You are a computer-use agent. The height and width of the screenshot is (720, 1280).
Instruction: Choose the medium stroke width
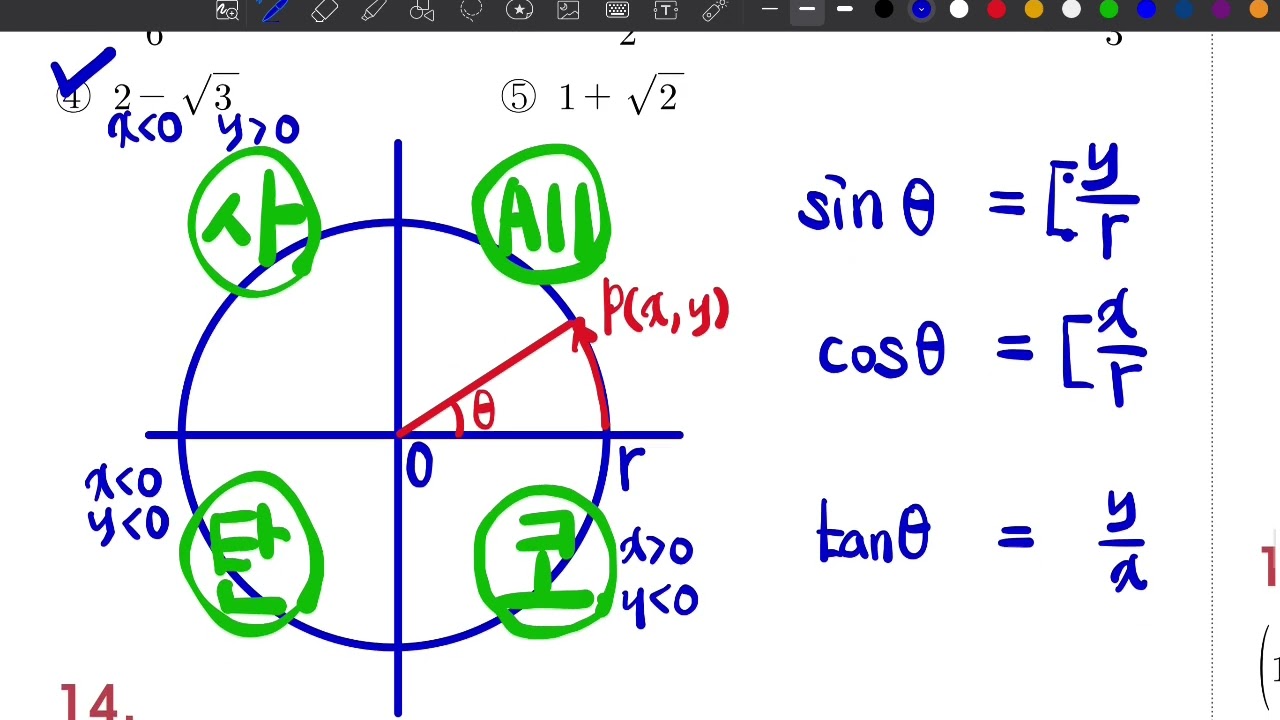pos(807,10)
